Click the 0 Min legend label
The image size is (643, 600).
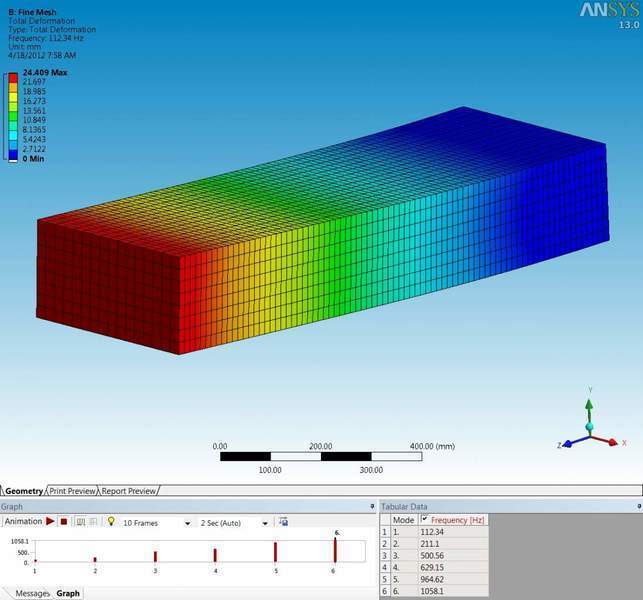(33, 159)
